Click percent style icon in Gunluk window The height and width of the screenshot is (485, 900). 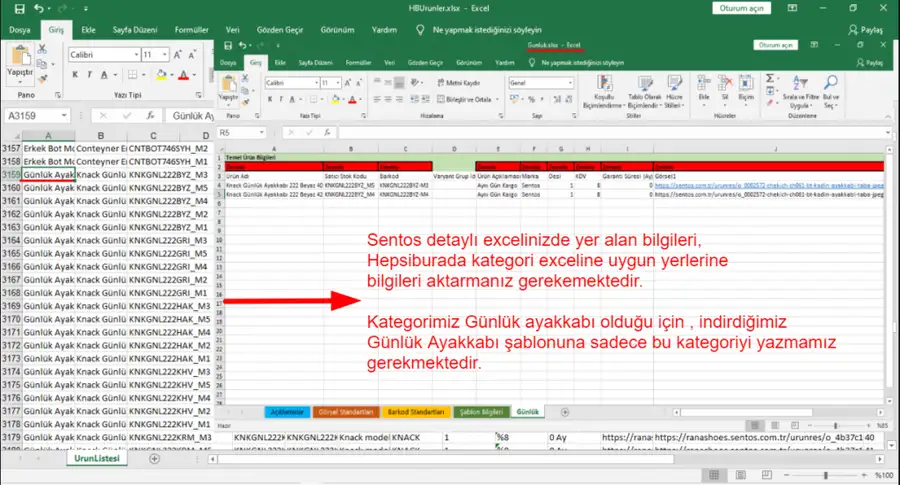(532, 99)
